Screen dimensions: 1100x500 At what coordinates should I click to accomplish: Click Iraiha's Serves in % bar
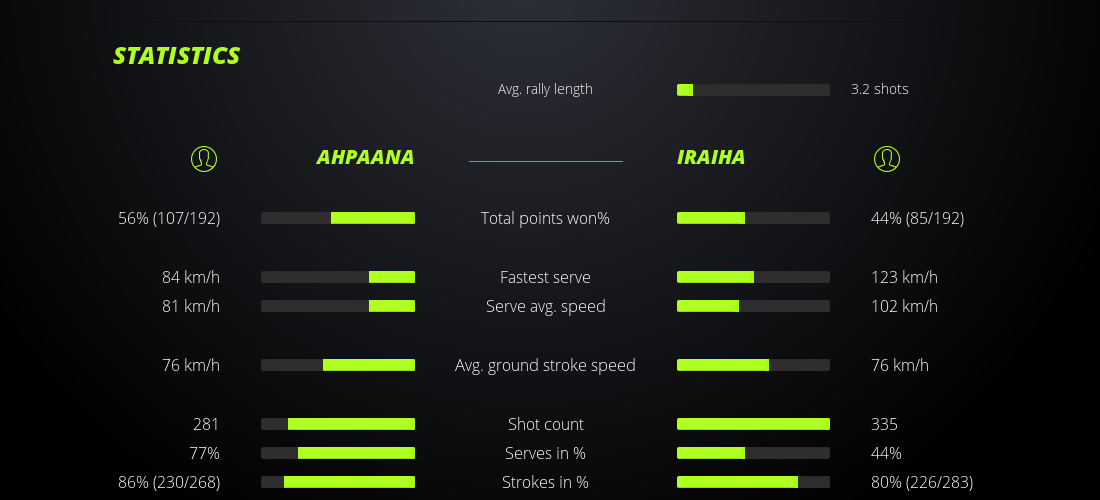pyautogui.click(x=753, y=453)
